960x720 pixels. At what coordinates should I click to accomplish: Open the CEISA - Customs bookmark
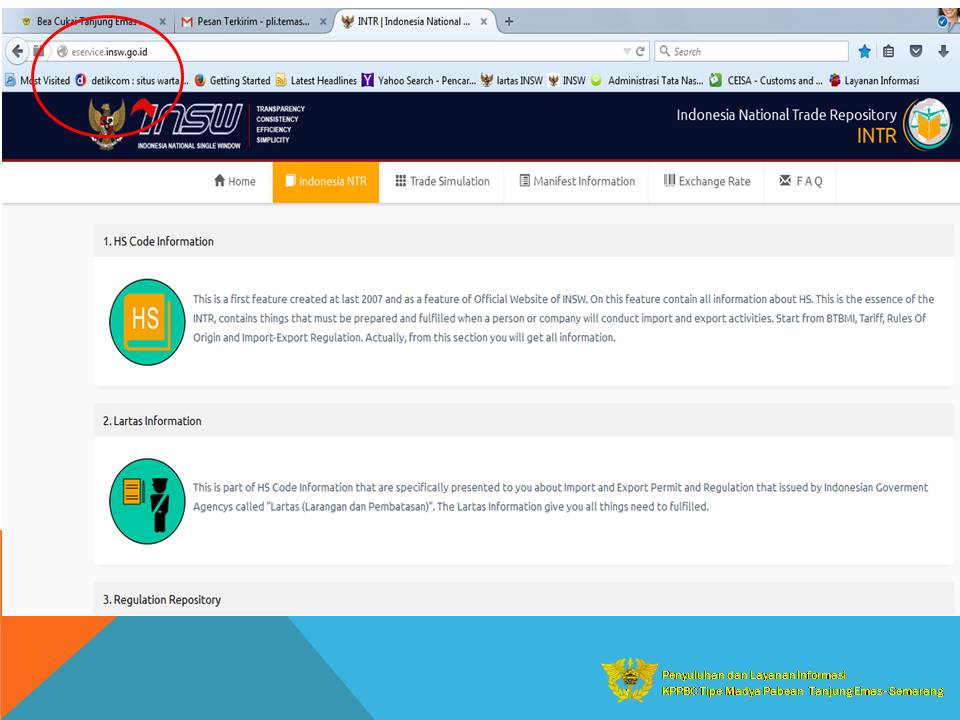pyautogui.click(x=766, y=80)
